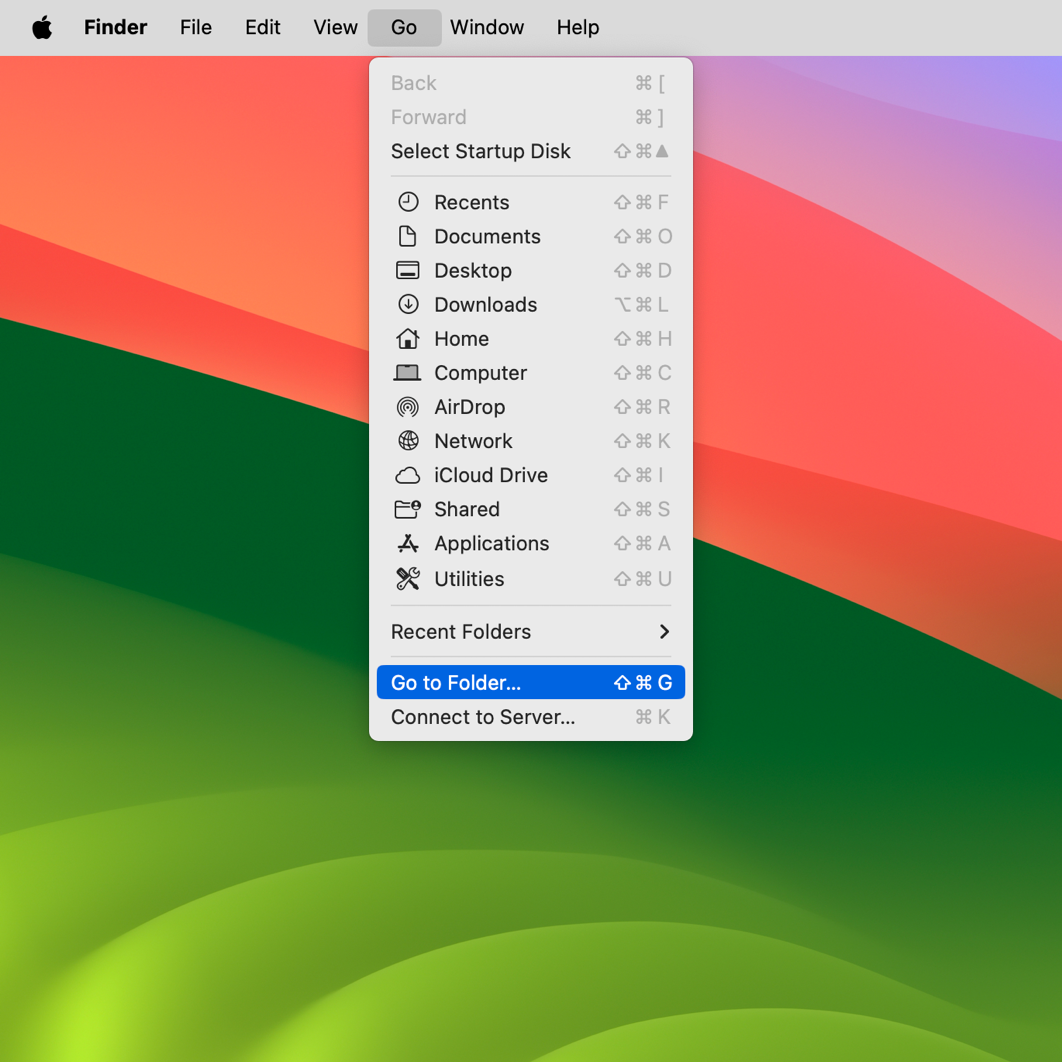
Task: Open the File menu
Action: (x=196, y=27)
